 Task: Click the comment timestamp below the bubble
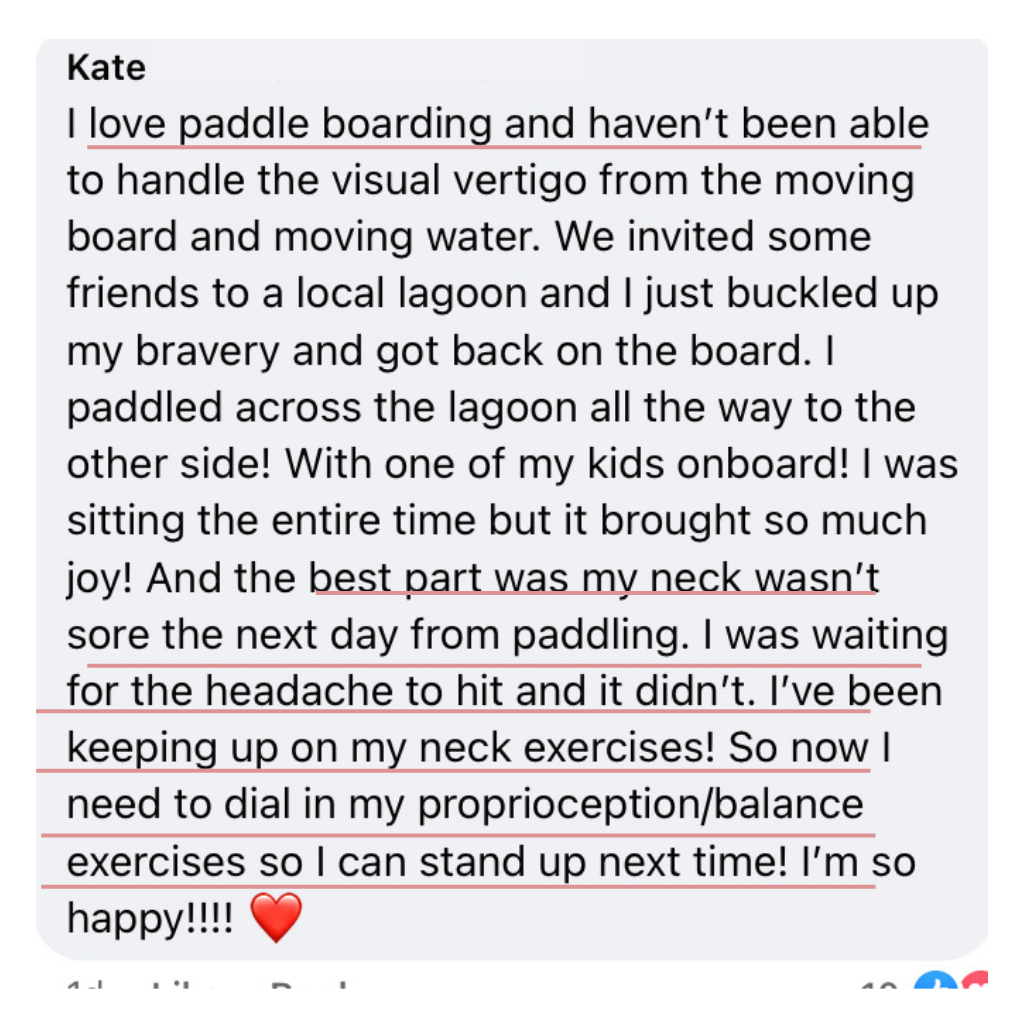click(x=86, y=984)
